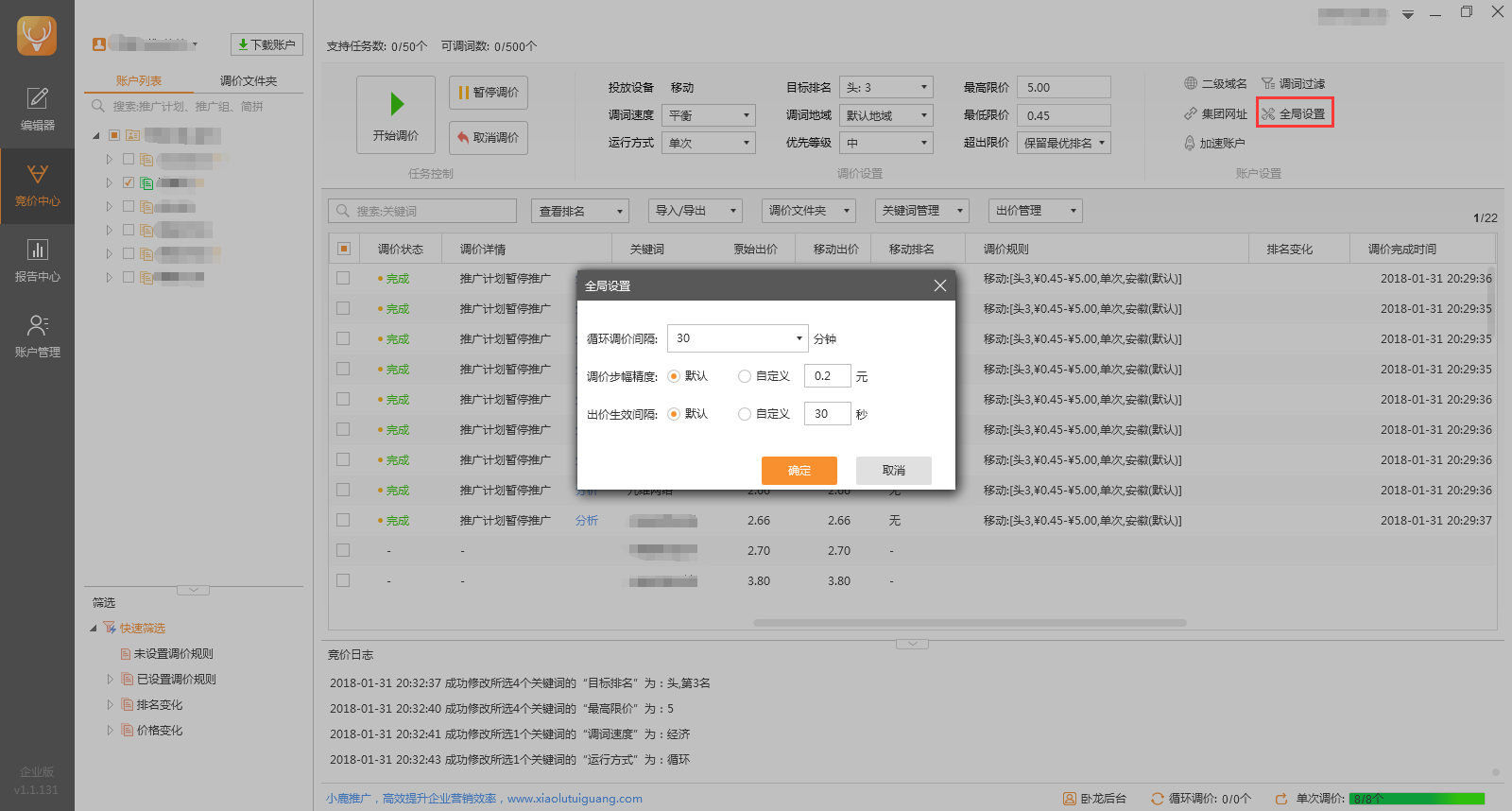Click the horizontal scrollbar under the table

tap(970, 623)
